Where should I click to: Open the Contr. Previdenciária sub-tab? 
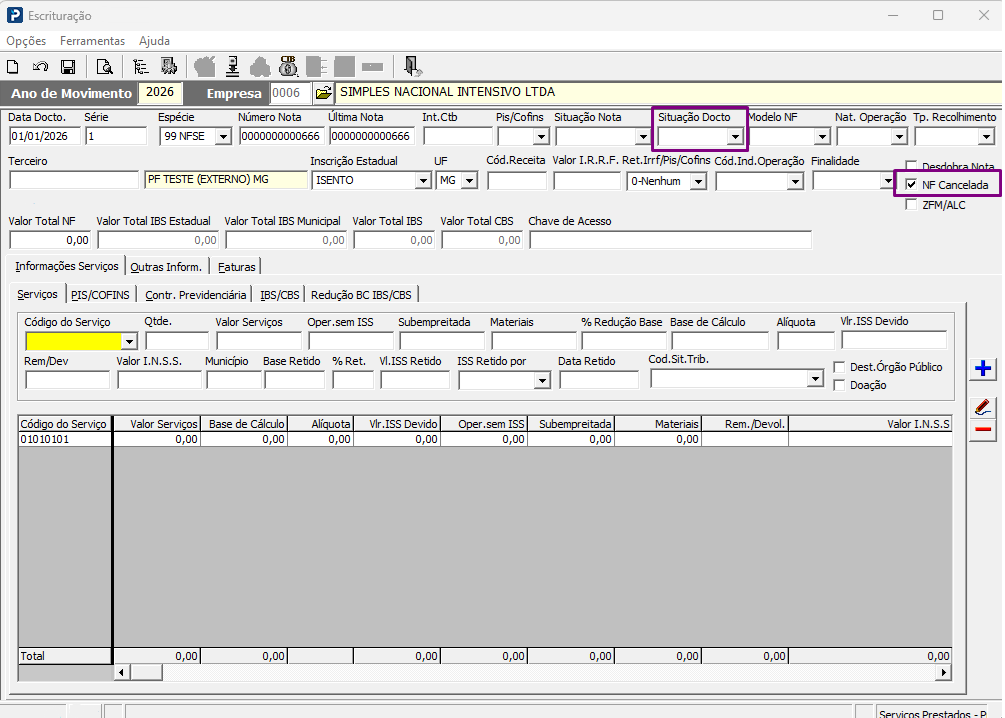click(195, 295)
